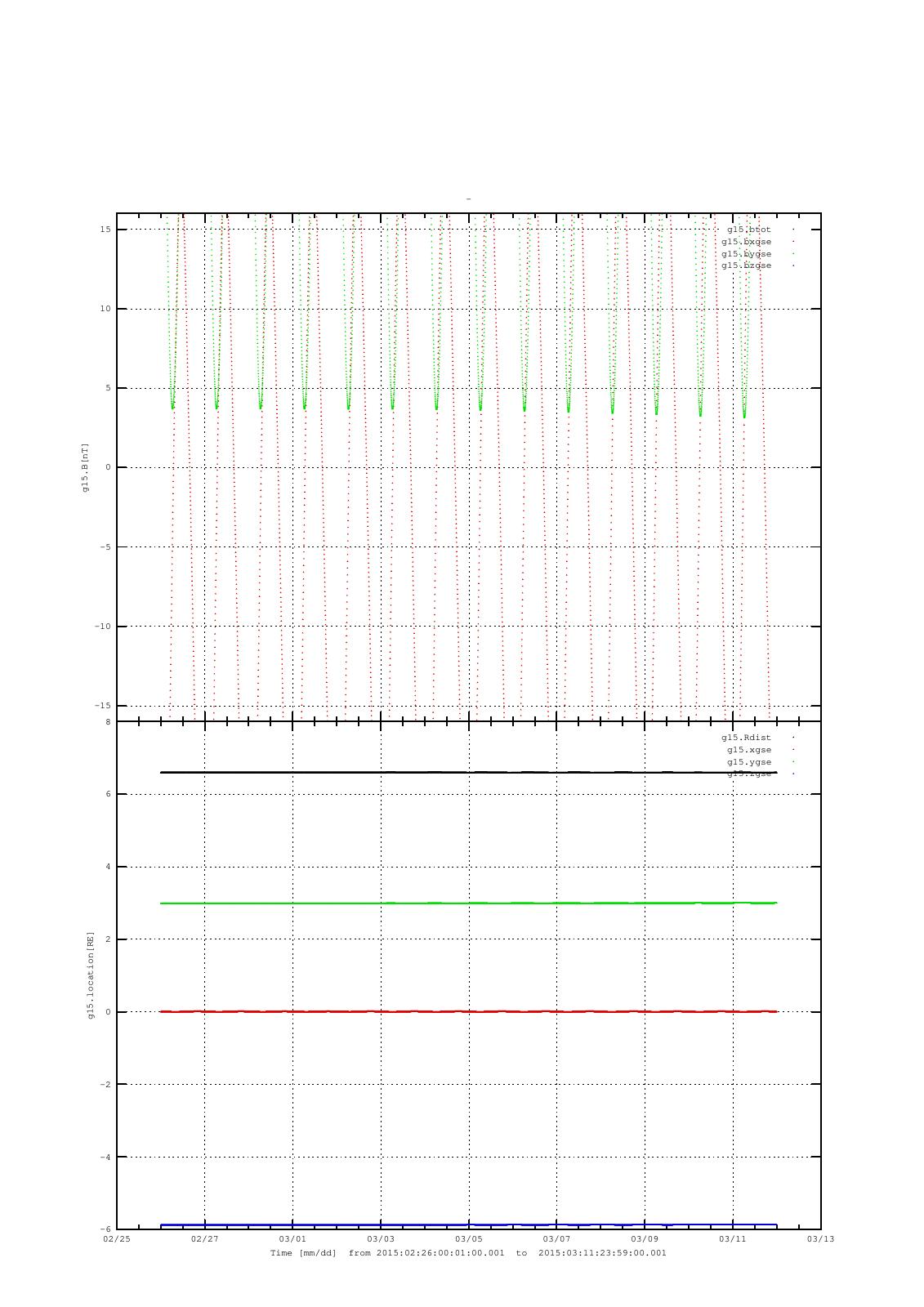The image size is (924, 1307).
Task: Click the 10 tick on g15.B axis
Action: 105,309
